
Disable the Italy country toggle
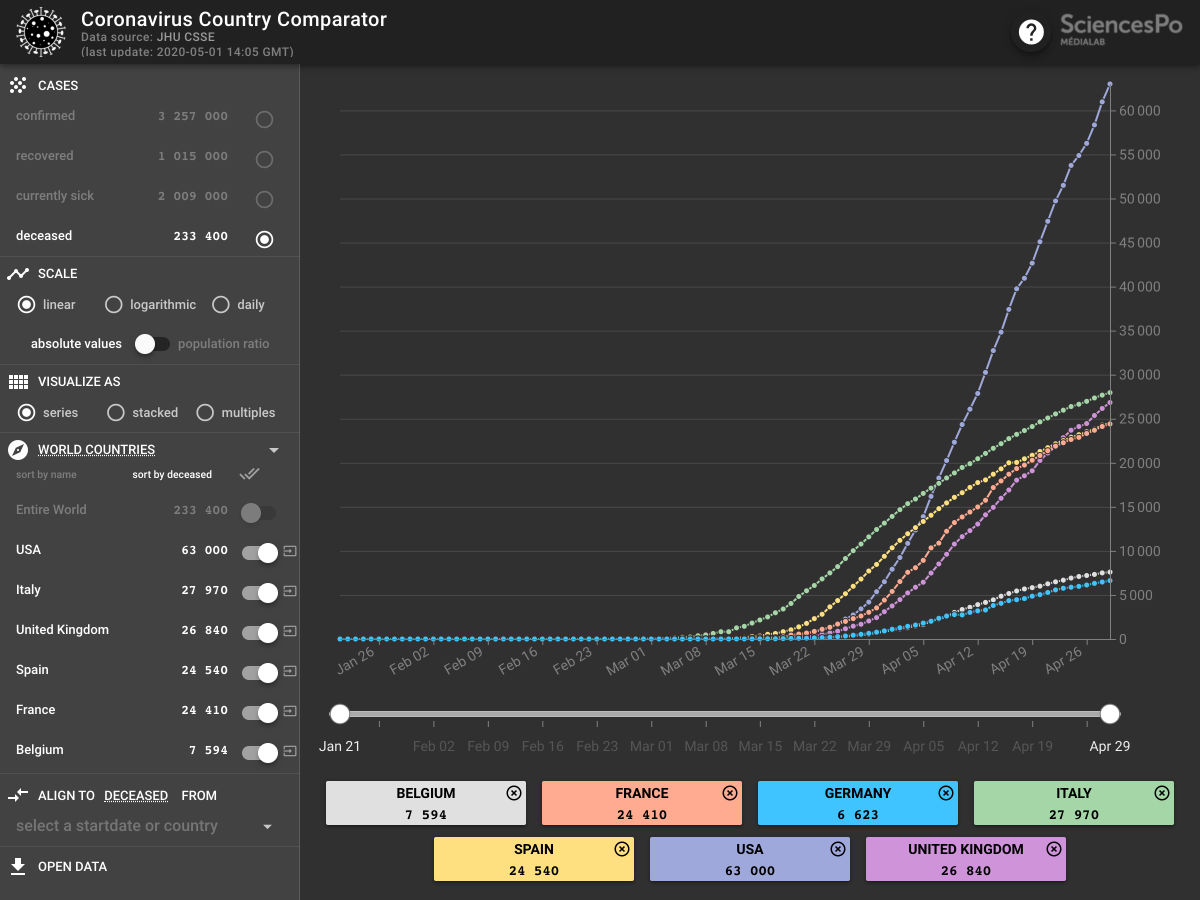tap(260, 593)
